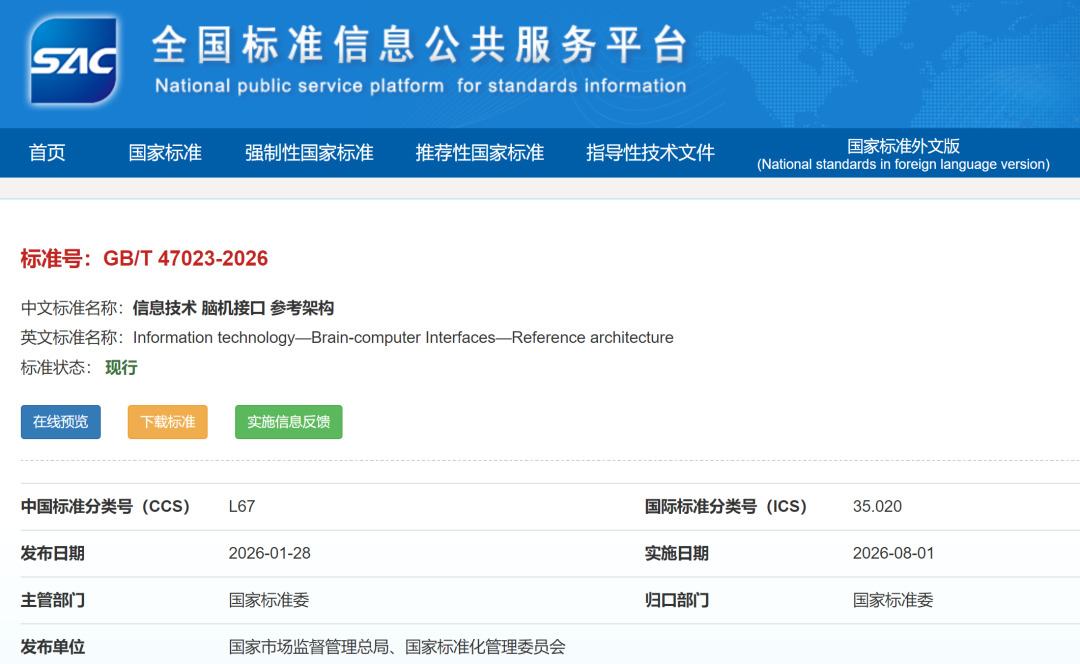Click the 现行 status text
Screen dimensions: 1080x664
[121, 368]
